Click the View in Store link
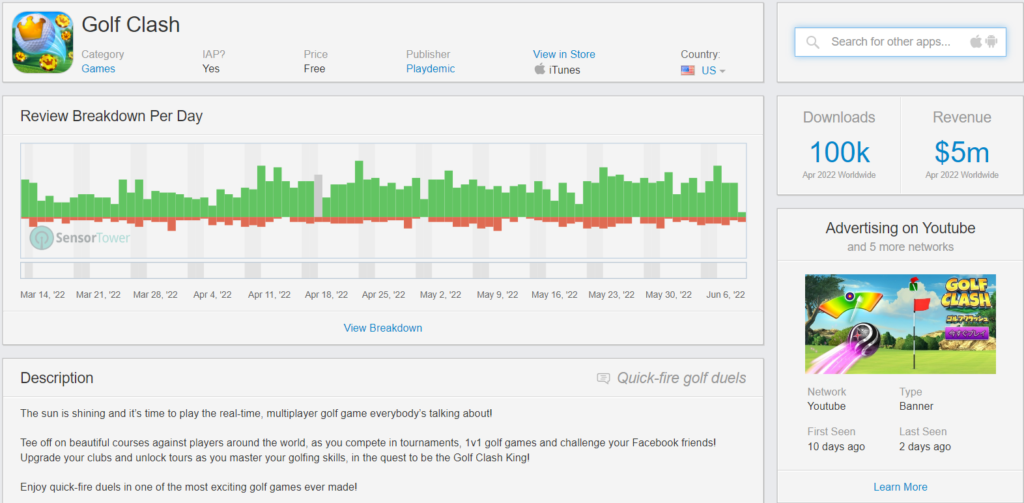This screenshot has width=1024, height=503. (564, 54)
